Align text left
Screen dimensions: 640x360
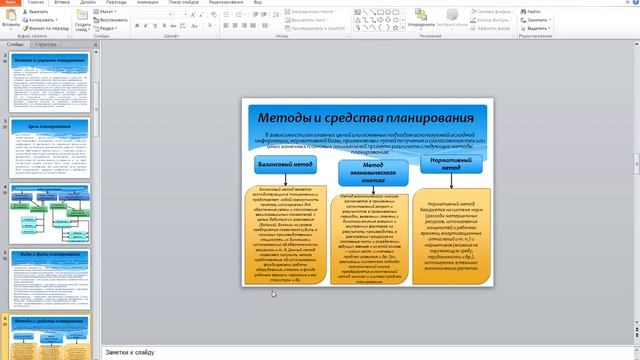(x=226, y=26)
